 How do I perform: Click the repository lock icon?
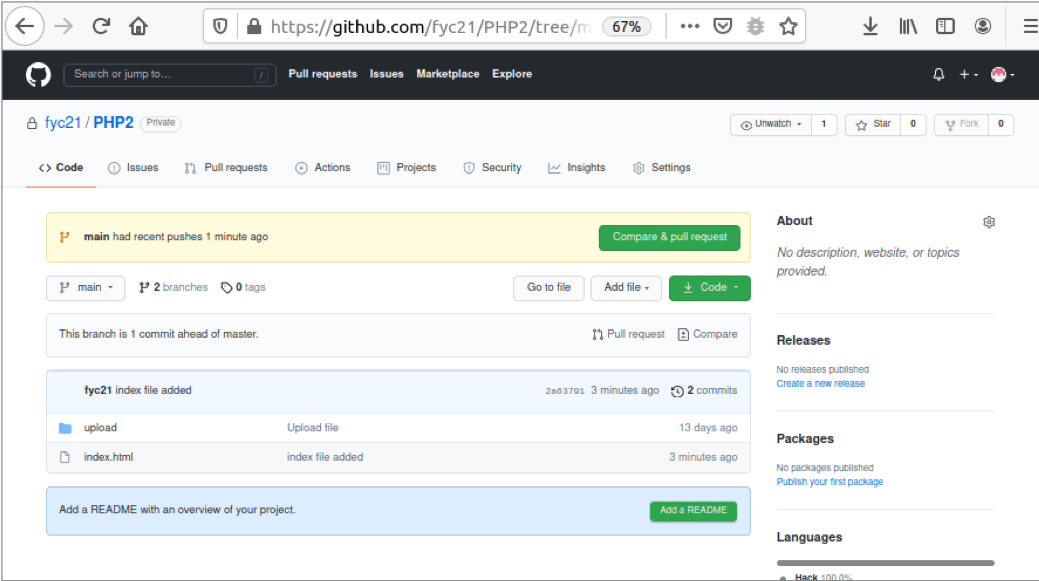pyautogui.click(x=32, y=122)
